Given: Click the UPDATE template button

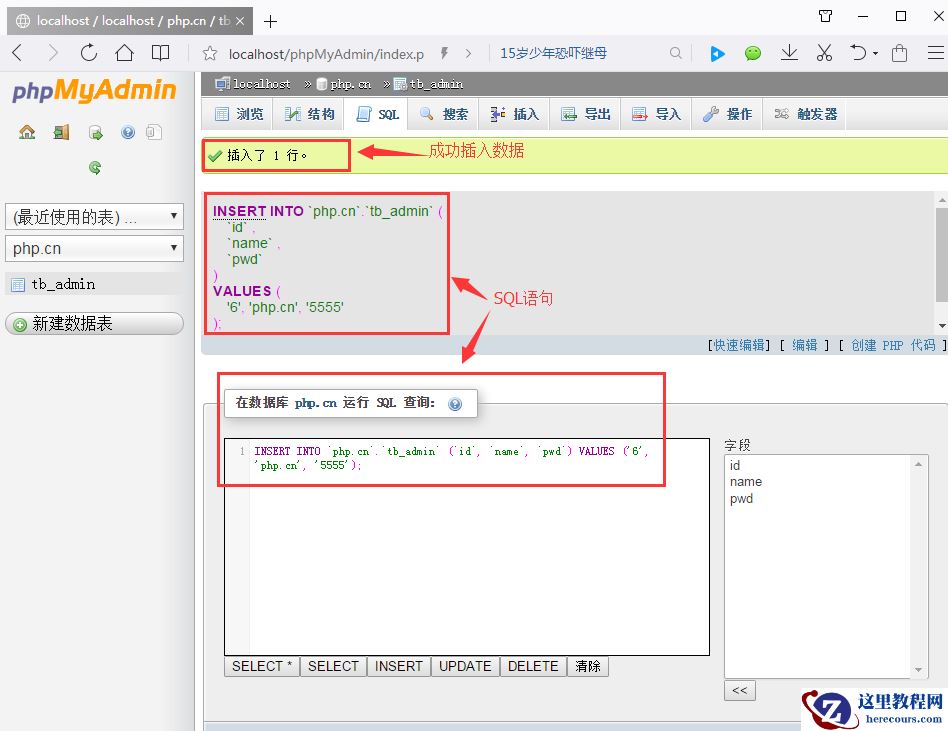Looking at the screenshot, I should (x=465, y=666).
